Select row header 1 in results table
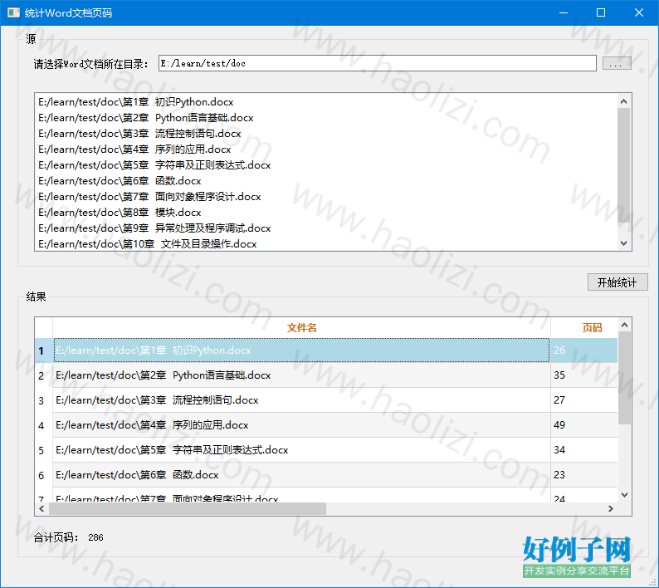 point(44,351)
